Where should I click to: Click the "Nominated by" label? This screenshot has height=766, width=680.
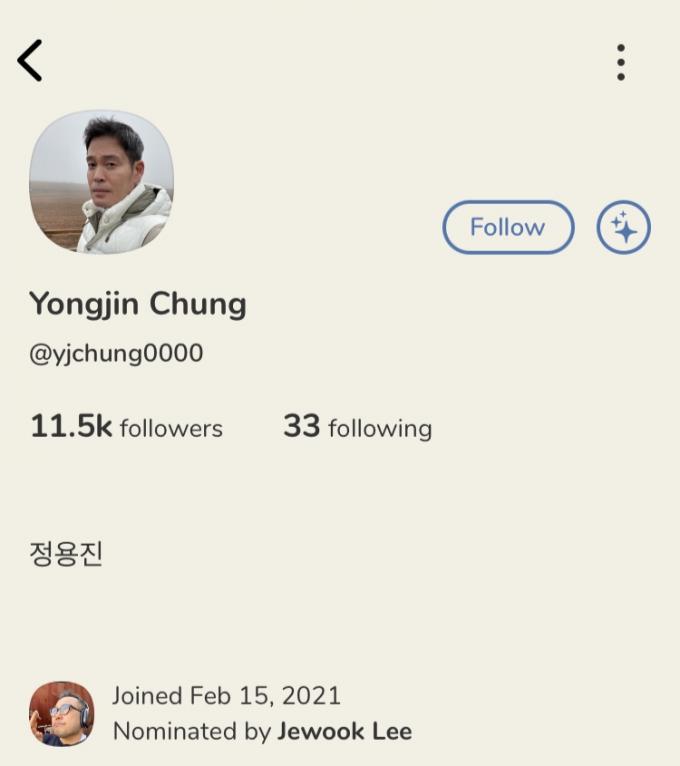coord(191,731)
